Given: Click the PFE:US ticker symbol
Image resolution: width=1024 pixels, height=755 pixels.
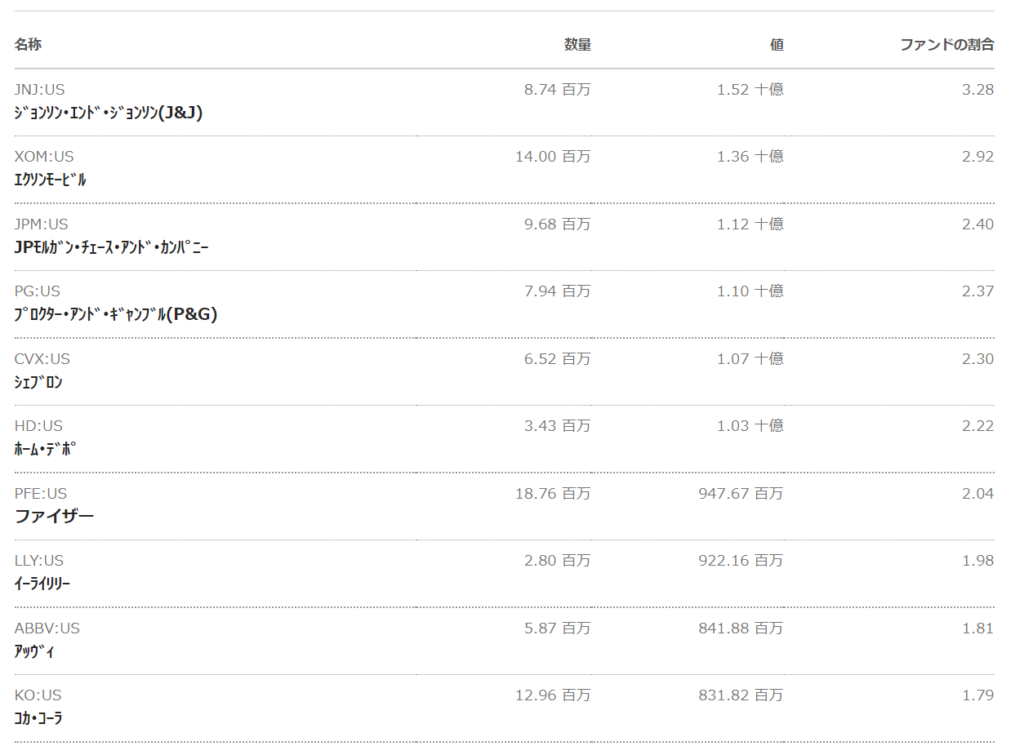Looking at the screenshot, I should [x=41, y=493].
